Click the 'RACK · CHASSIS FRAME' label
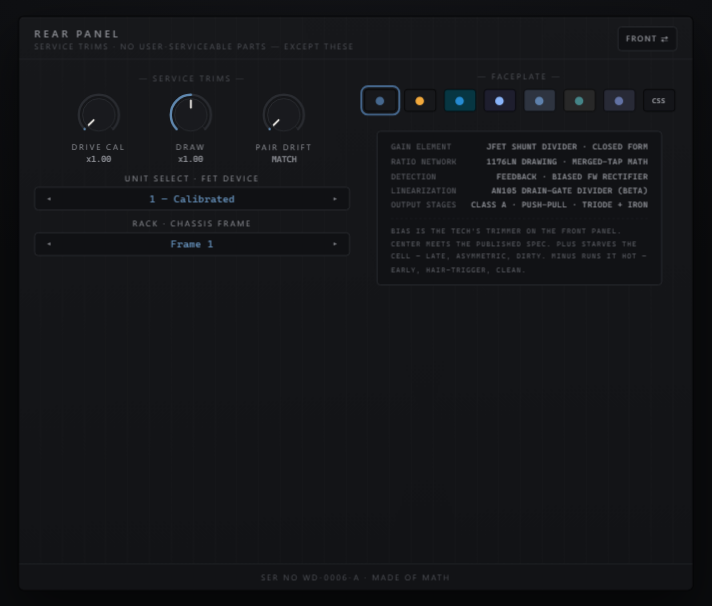This screenshot has width=712, height=606. coord(192,223)
